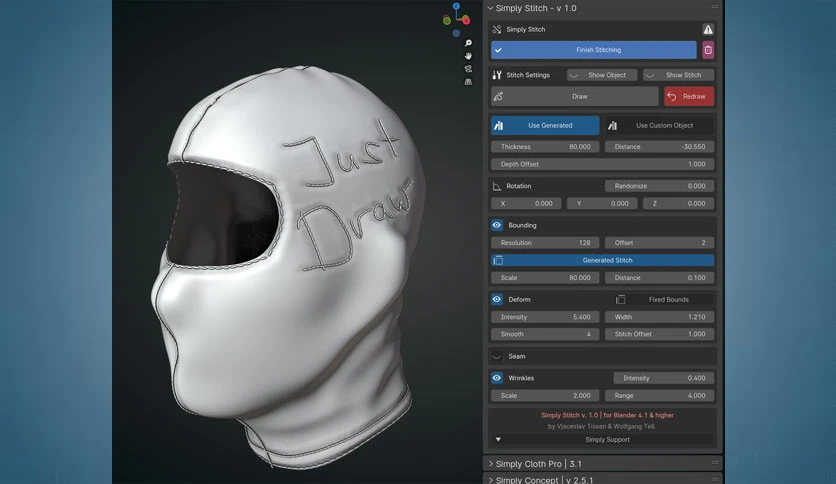Click the Rotation Y value field
The image size is (836, 484).
pos(602,204)
